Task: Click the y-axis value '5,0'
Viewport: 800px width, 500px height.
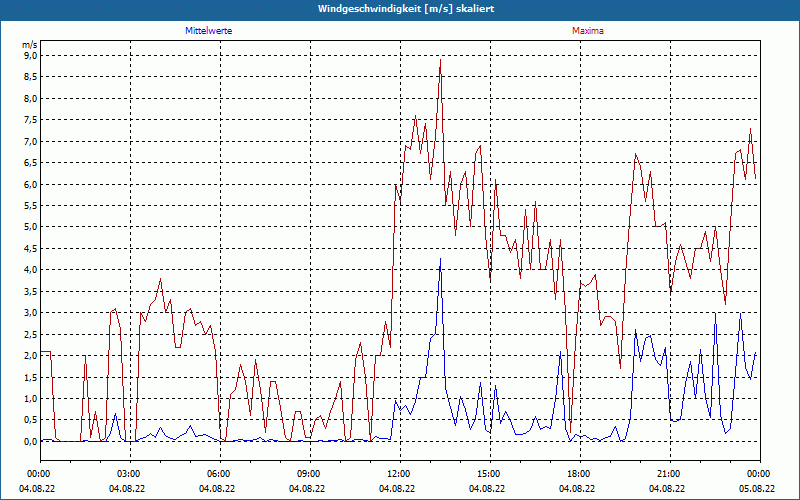Action: pyautogui.click(x=31, y=227)
